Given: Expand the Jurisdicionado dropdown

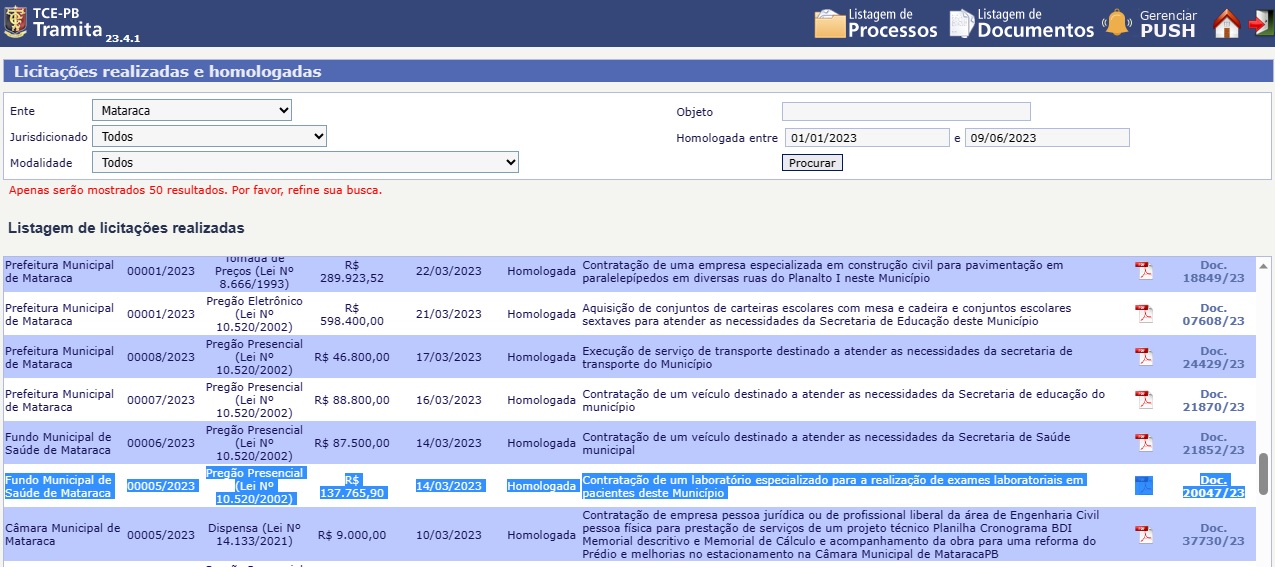Looking at the screenshot, I should point(209,136).
